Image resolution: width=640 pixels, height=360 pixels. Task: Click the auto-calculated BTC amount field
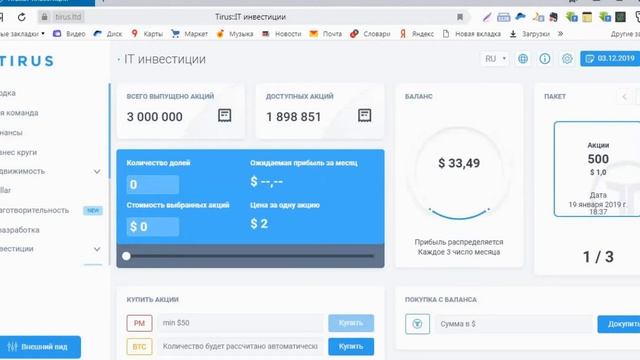click(x=240, y=347)
